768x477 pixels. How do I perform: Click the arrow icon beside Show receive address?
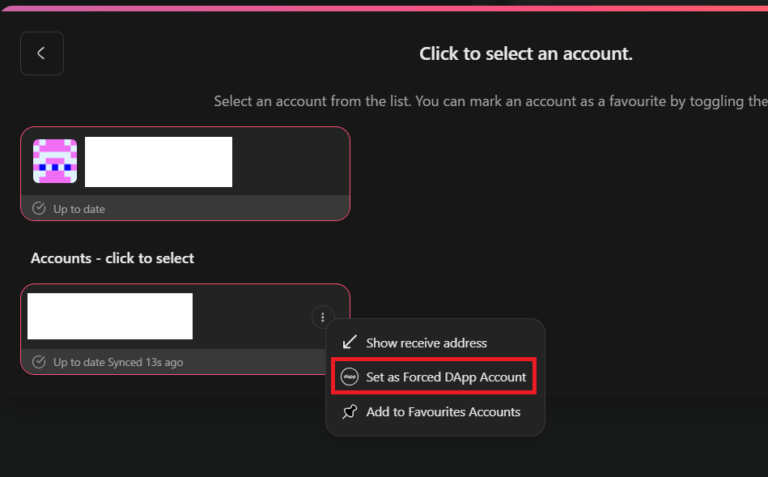350,343
